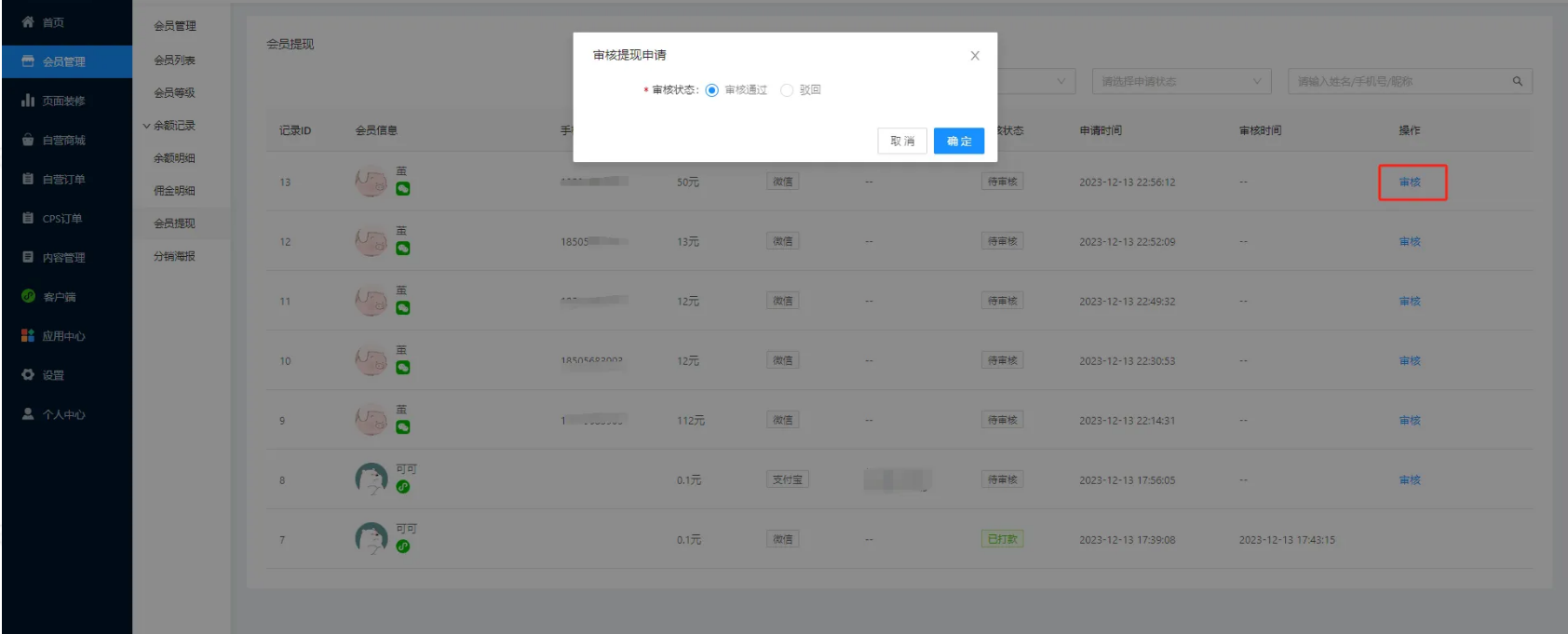1568x634 pixels.
Task: Open 分销海报 submenu item
Action: tap(174, 256)
